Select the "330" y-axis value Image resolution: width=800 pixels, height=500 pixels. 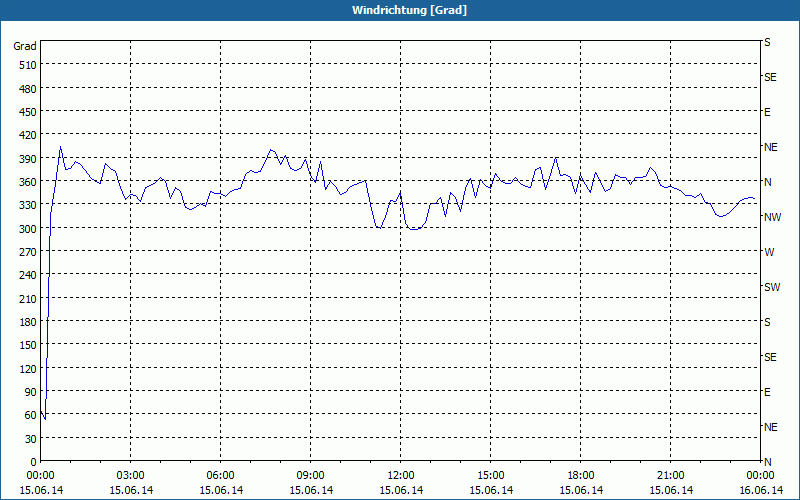tap(28, 206)
